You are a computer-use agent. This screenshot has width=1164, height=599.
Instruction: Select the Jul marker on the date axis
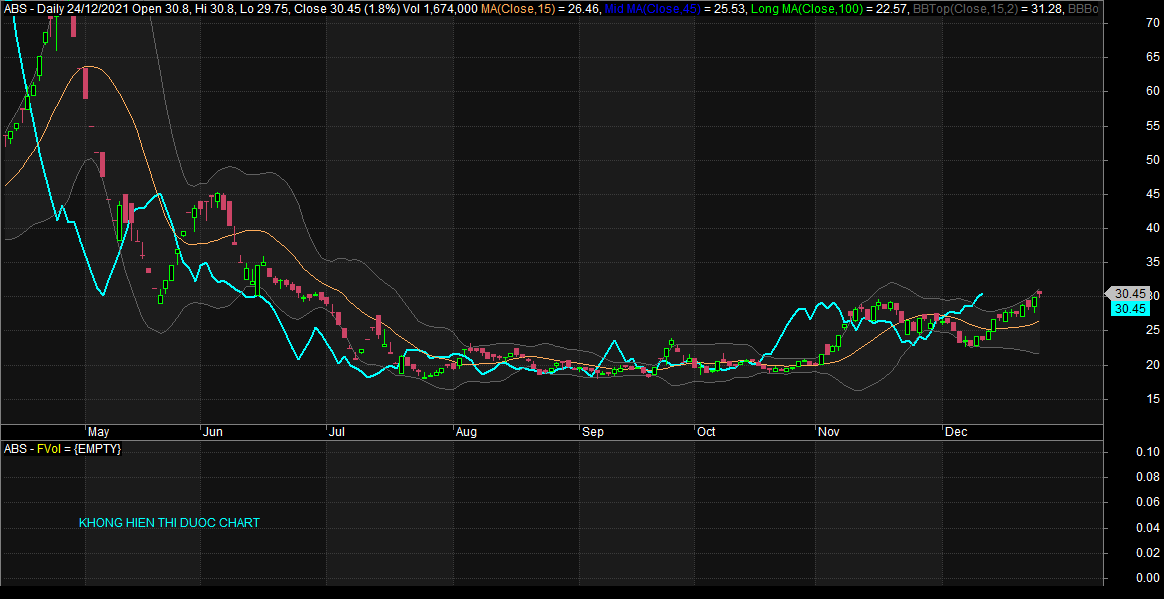click(x=337, y=433)
